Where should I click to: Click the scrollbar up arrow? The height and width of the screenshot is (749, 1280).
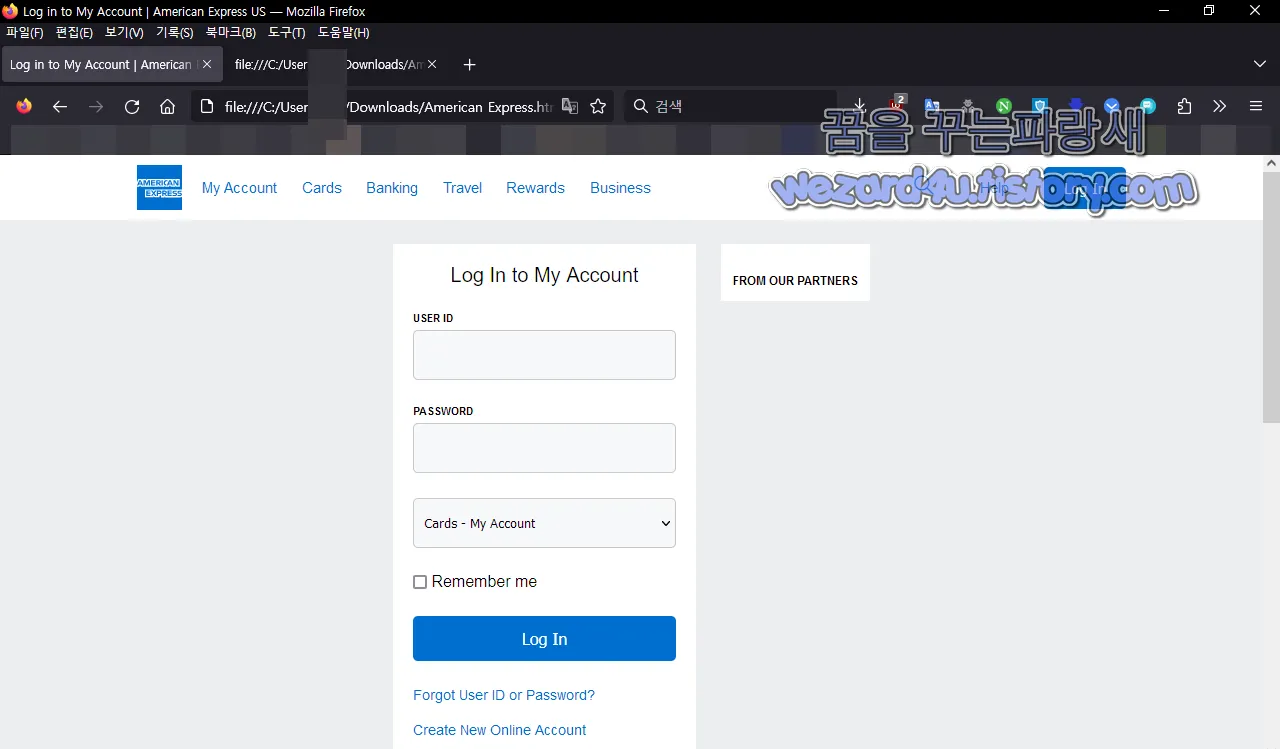click(x=1272, y=162)
